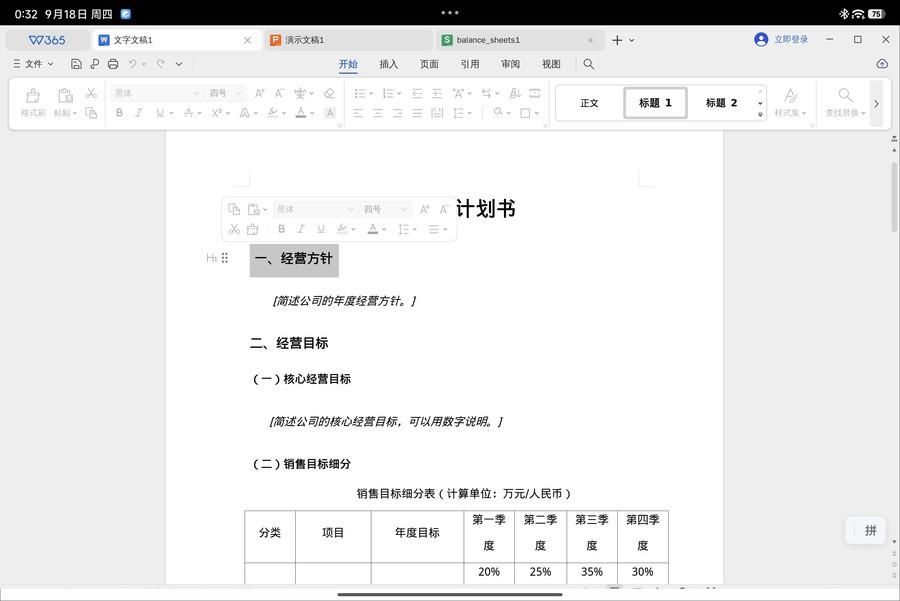The width and height of the screenshot is (900, 601).
Task: Click the cloud upload icon at top right
Action: point(882,64)
